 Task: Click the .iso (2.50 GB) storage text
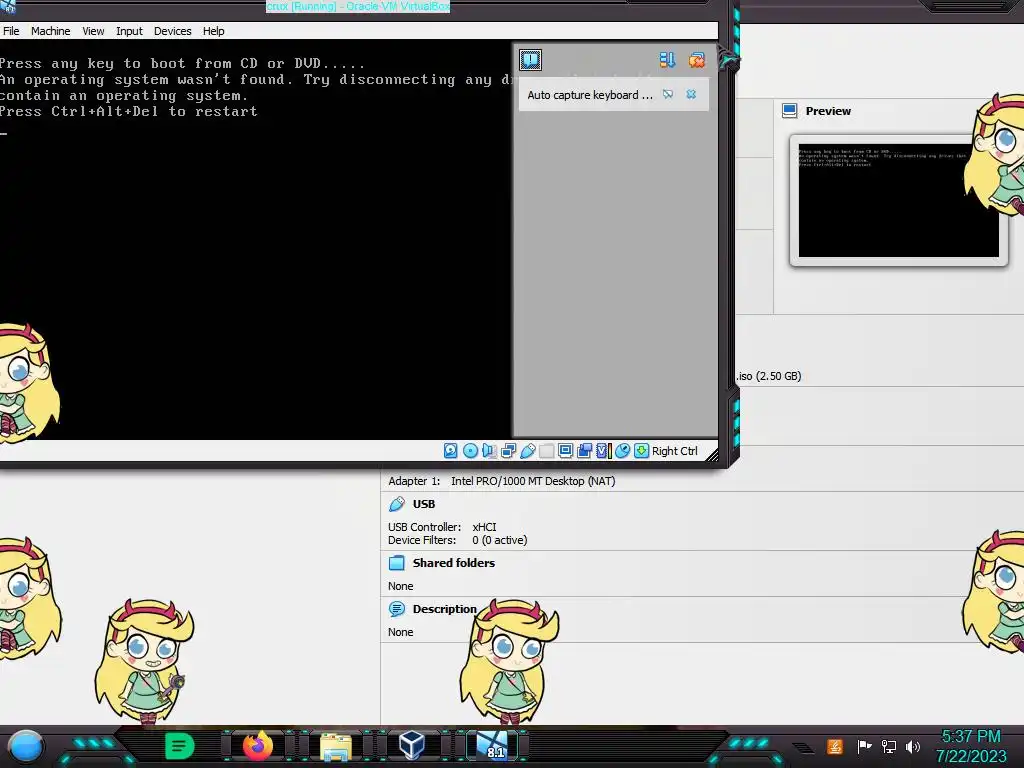[x=769, y=376]
